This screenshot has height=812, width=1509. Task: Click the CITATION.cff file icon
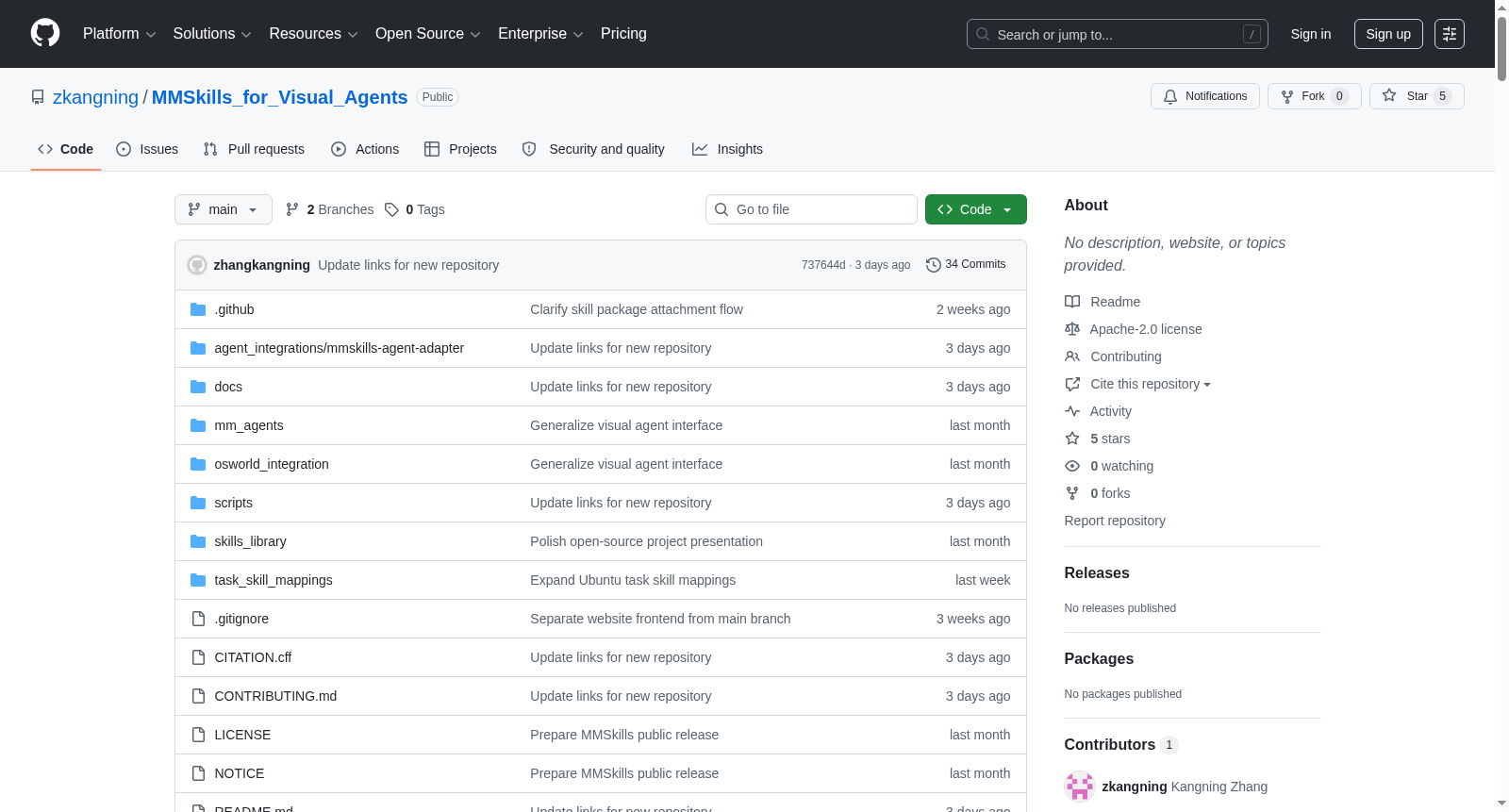198,657
